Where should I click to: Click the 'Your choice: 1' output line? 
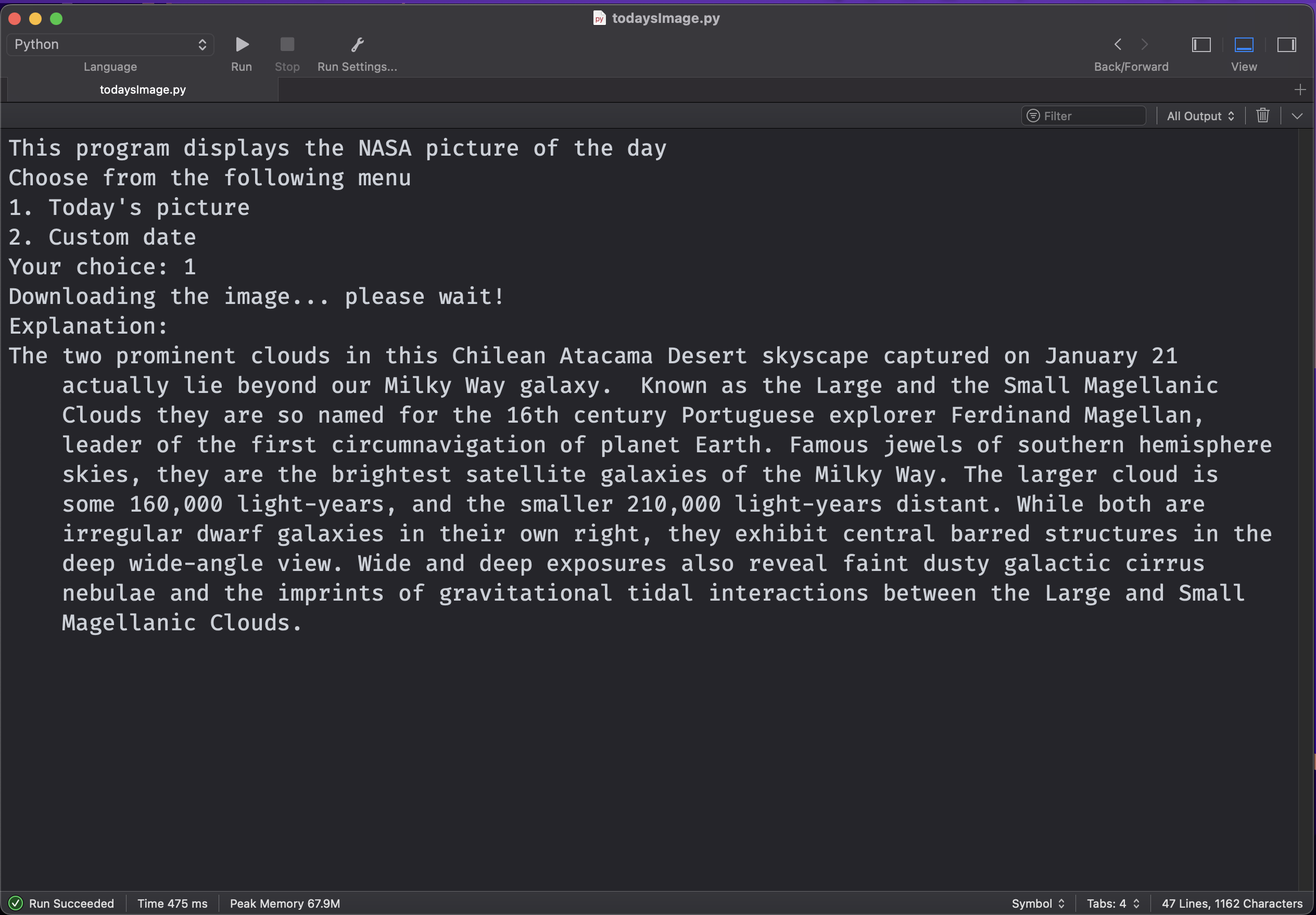point(103,267)
